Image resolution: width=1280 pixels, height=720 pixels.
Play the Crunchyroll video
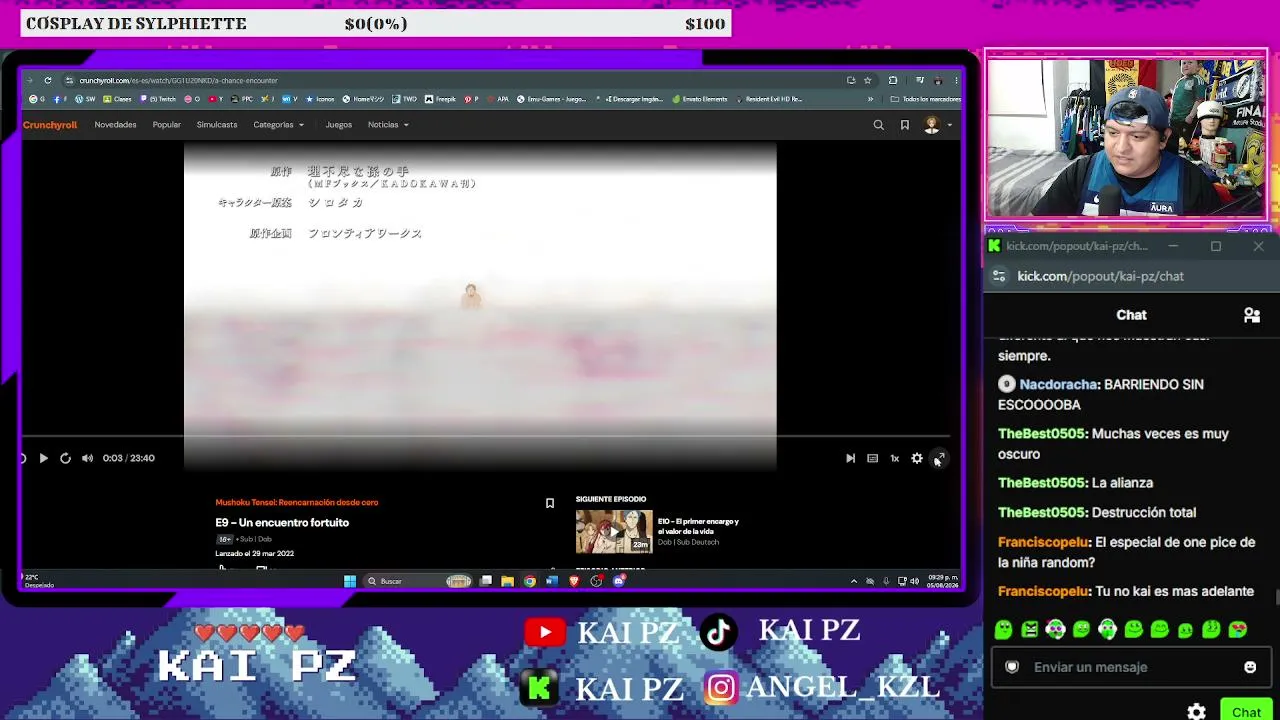pos(43,458)
